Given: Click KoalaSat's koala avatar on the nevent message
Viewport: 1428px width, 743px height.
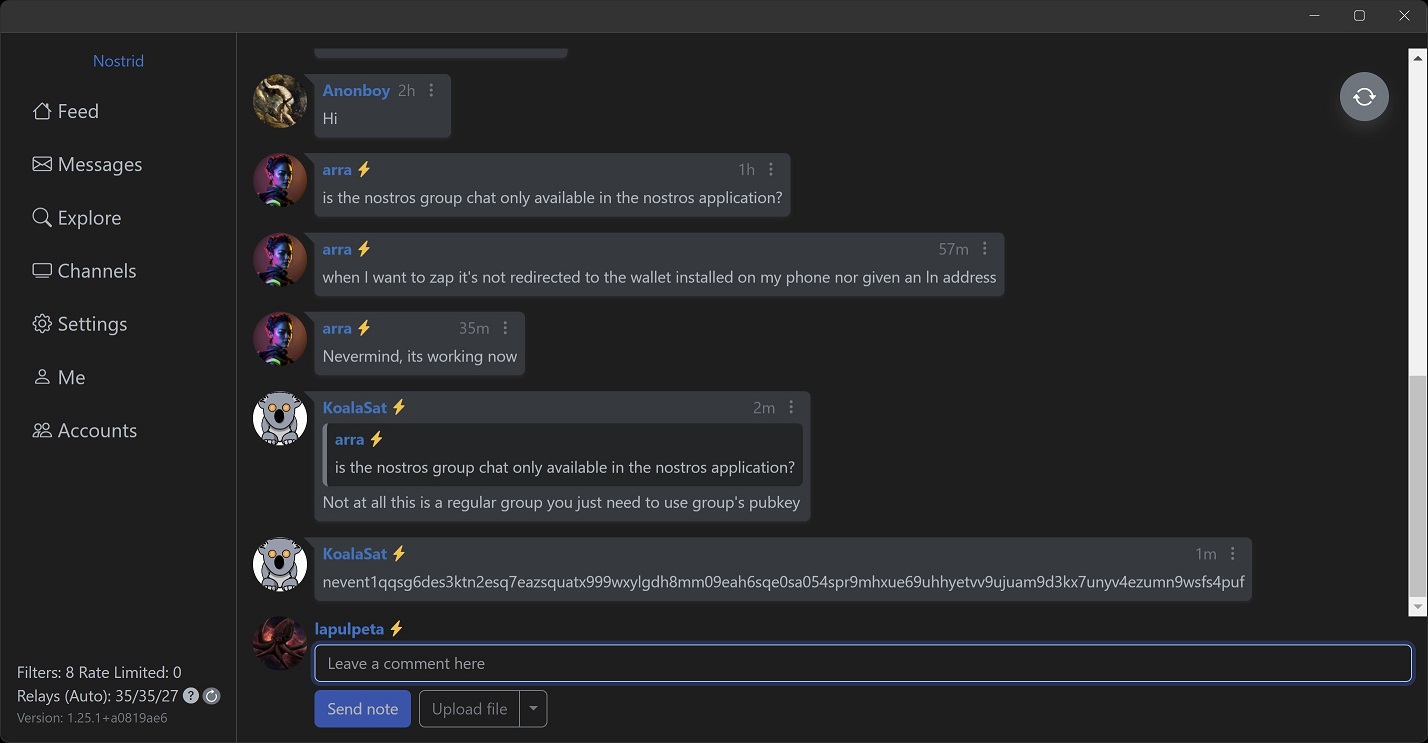Looking at the screenshot, I should (x=280, y=564).
